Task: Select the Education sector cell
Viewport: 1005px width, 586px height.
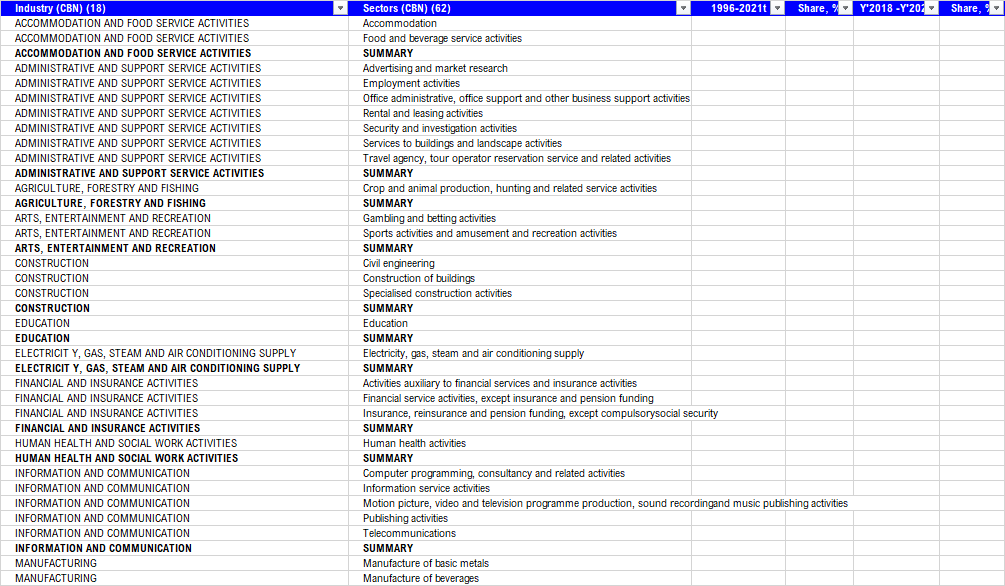Action: click(x=520, y=323)
